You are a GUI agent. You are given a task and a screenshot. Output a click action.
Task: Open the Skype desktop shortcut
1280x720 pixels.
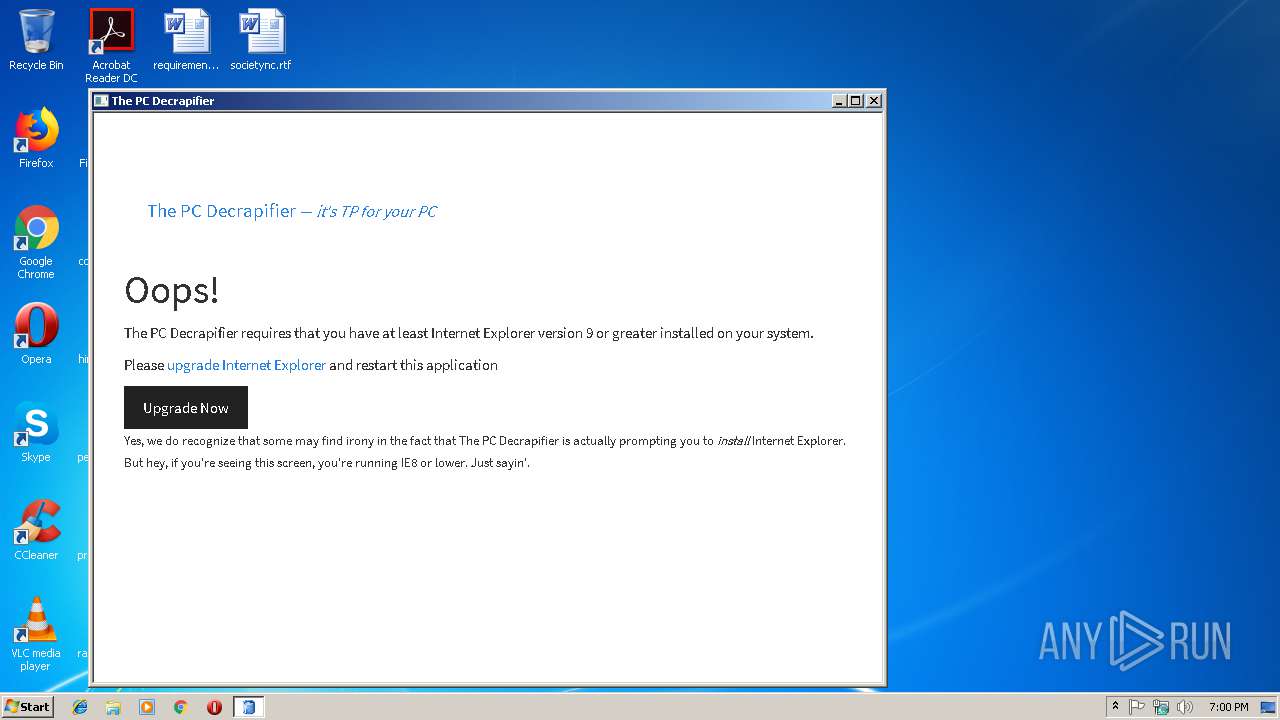tap(36, 432)
